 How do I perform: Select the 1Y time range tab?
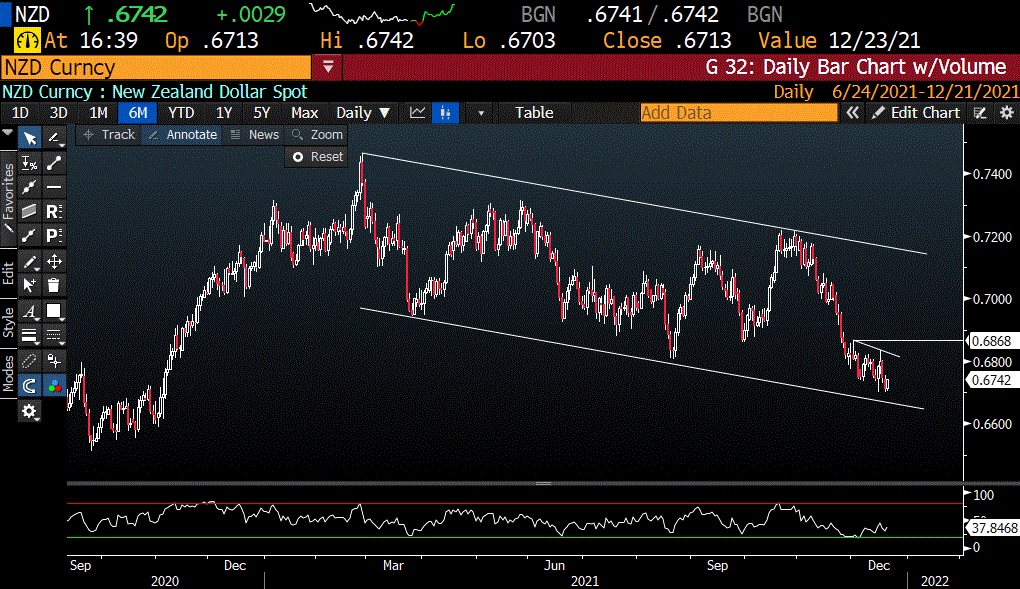pyautogui.click(x=224, y=113)
